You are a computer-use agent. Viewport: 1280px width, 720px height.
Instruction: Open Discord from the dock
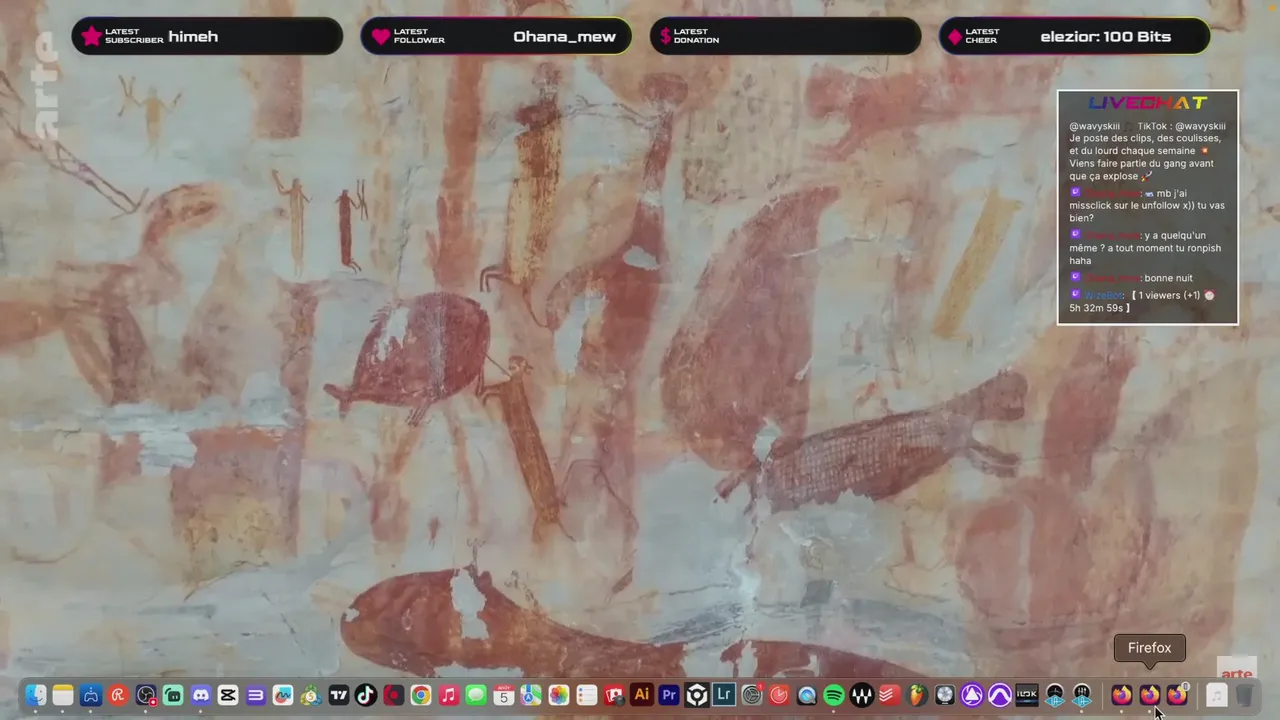pos(201,695)
